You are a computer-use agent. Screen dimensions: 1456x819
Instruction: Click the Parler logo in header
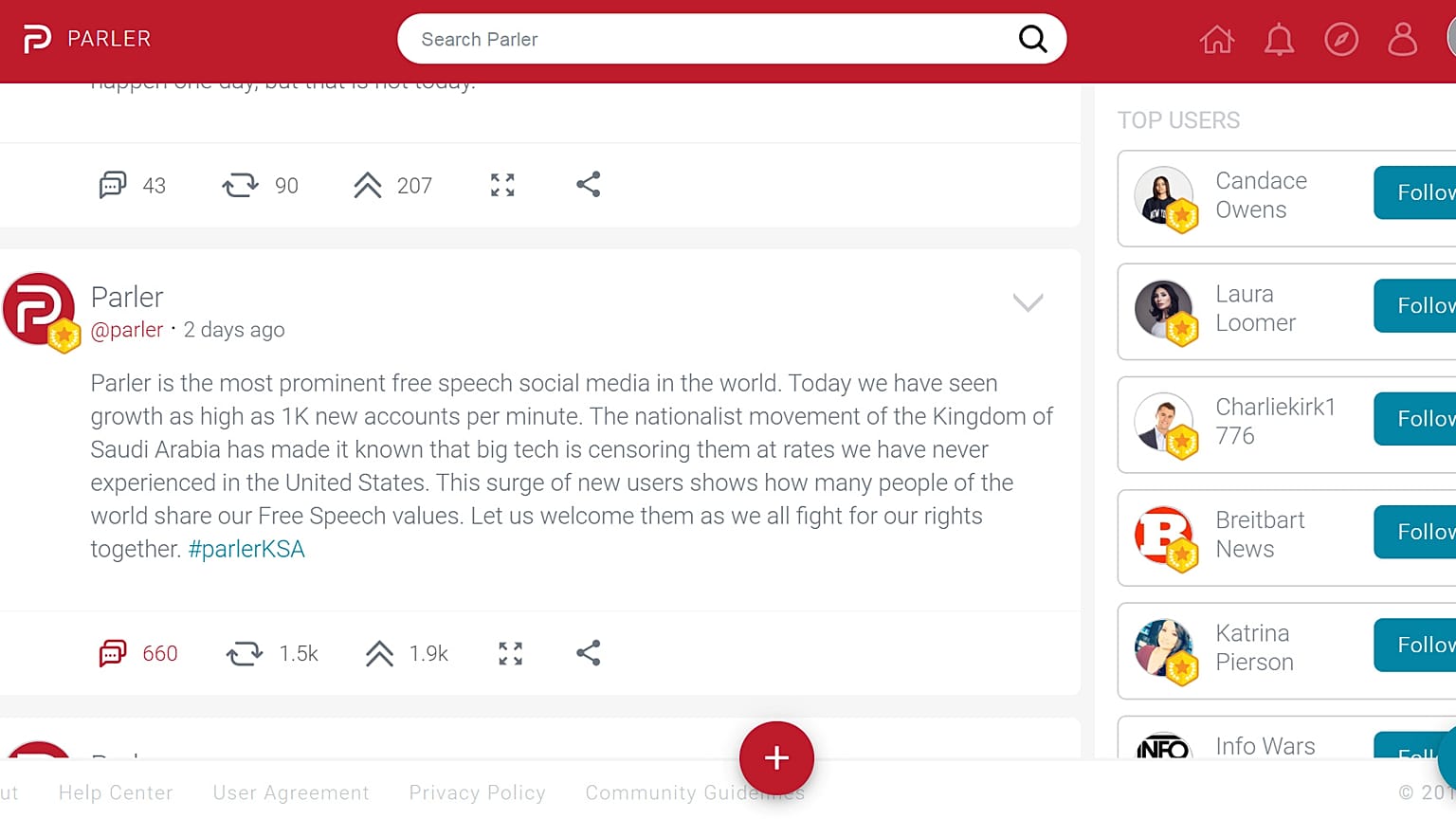coord(37,39)
